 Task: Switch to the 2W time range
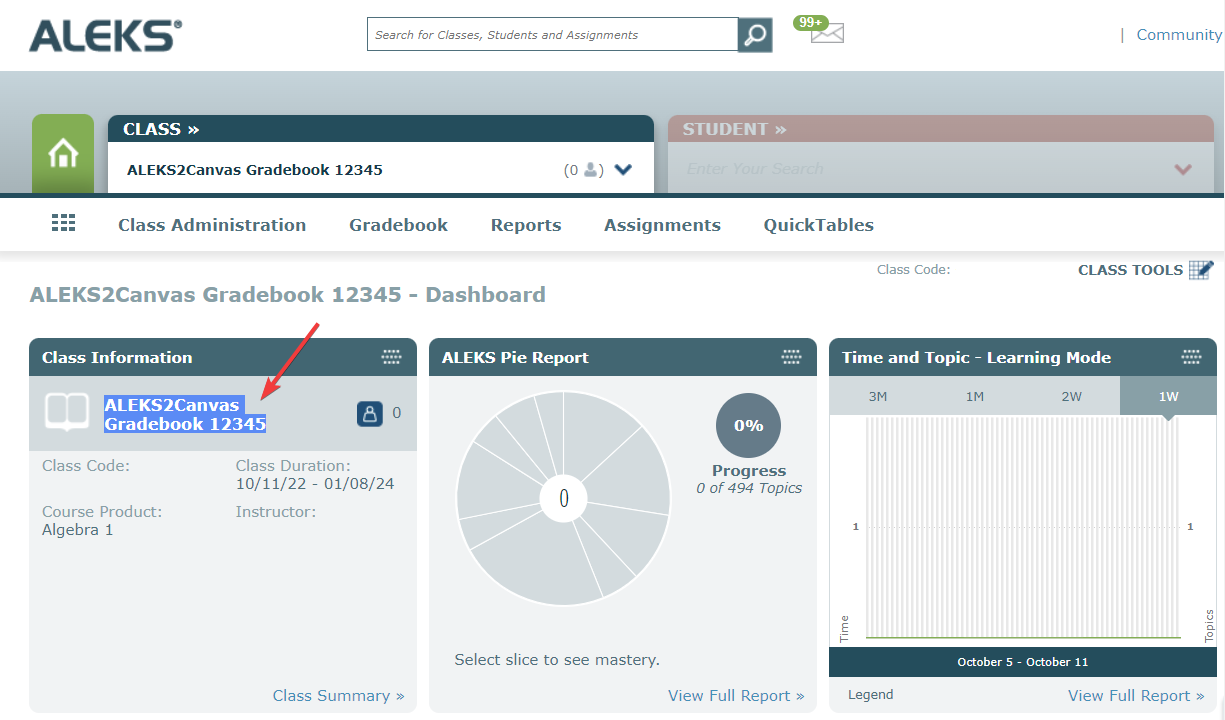[x=1071, y=396]
